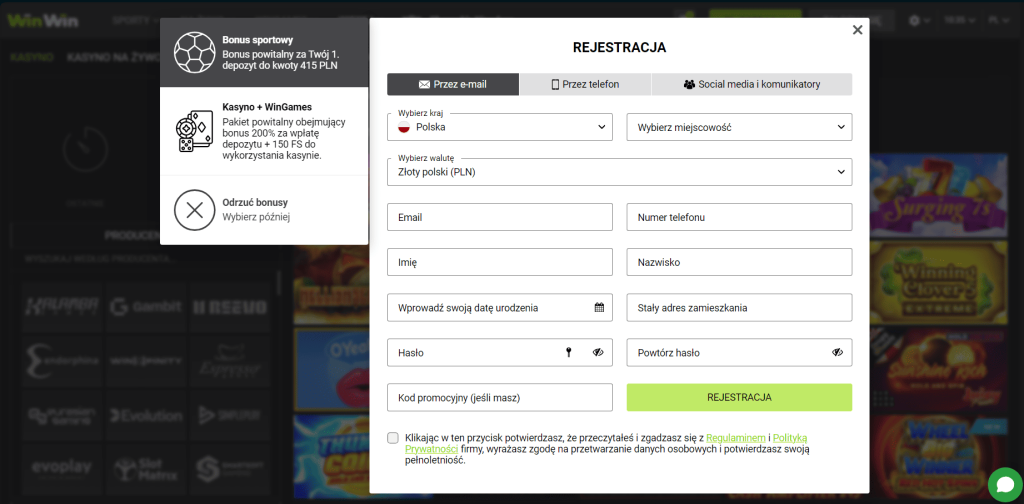This screenshot has height=504, width=1024.
Task: Switch to the Przez telefon tab
Action: (x=585, y=84)
